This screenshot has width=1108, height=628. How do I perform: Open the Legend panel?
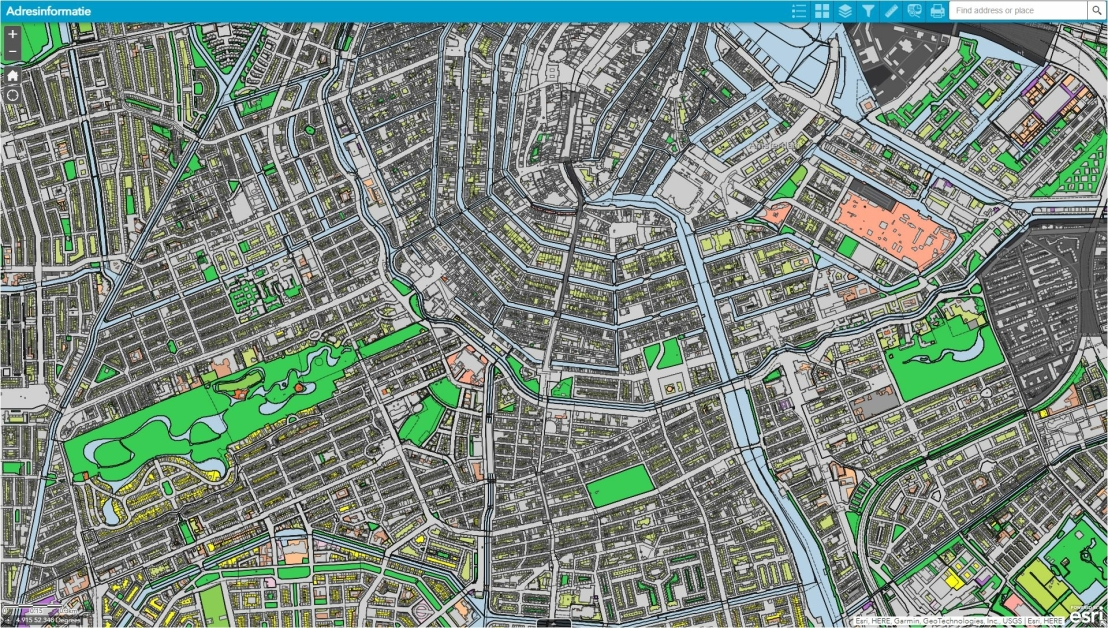799,10
